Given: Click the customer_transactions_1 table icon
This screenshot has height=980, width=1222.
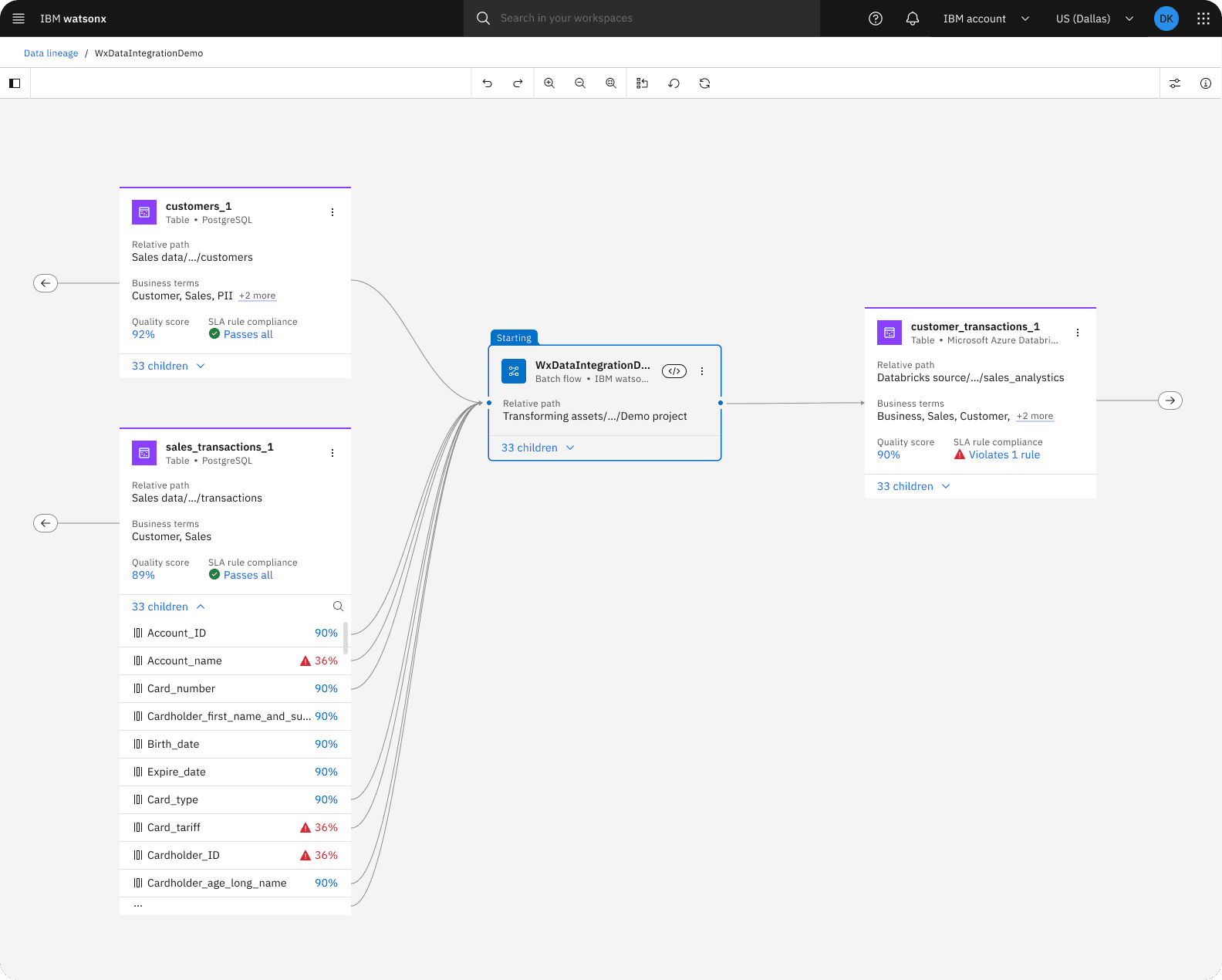Looking at the screenshot, I should coord(889,333).
